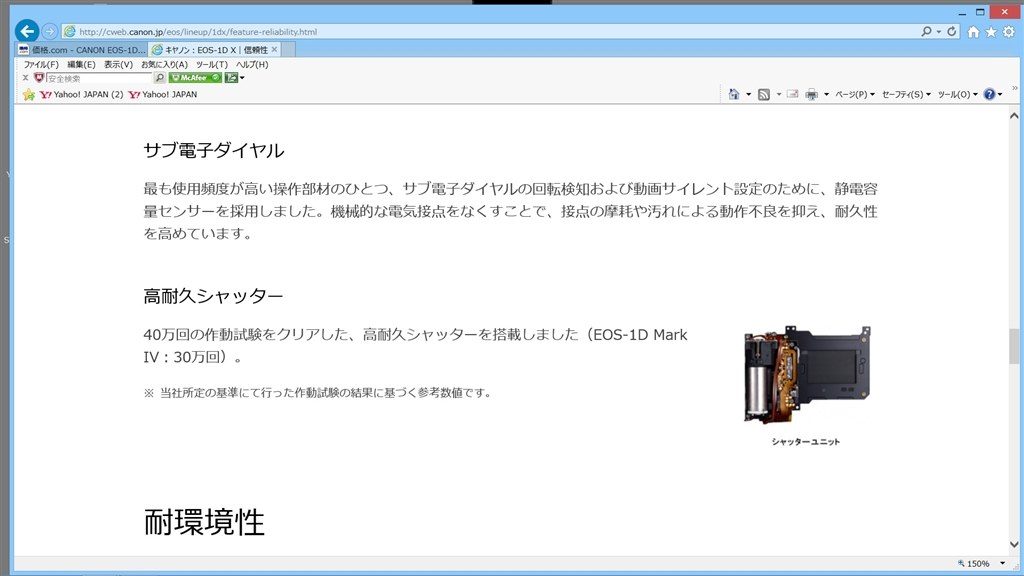This screenshot has height=576, width=1024.
Task: Click the back navigation arrow
Action: 26,31
